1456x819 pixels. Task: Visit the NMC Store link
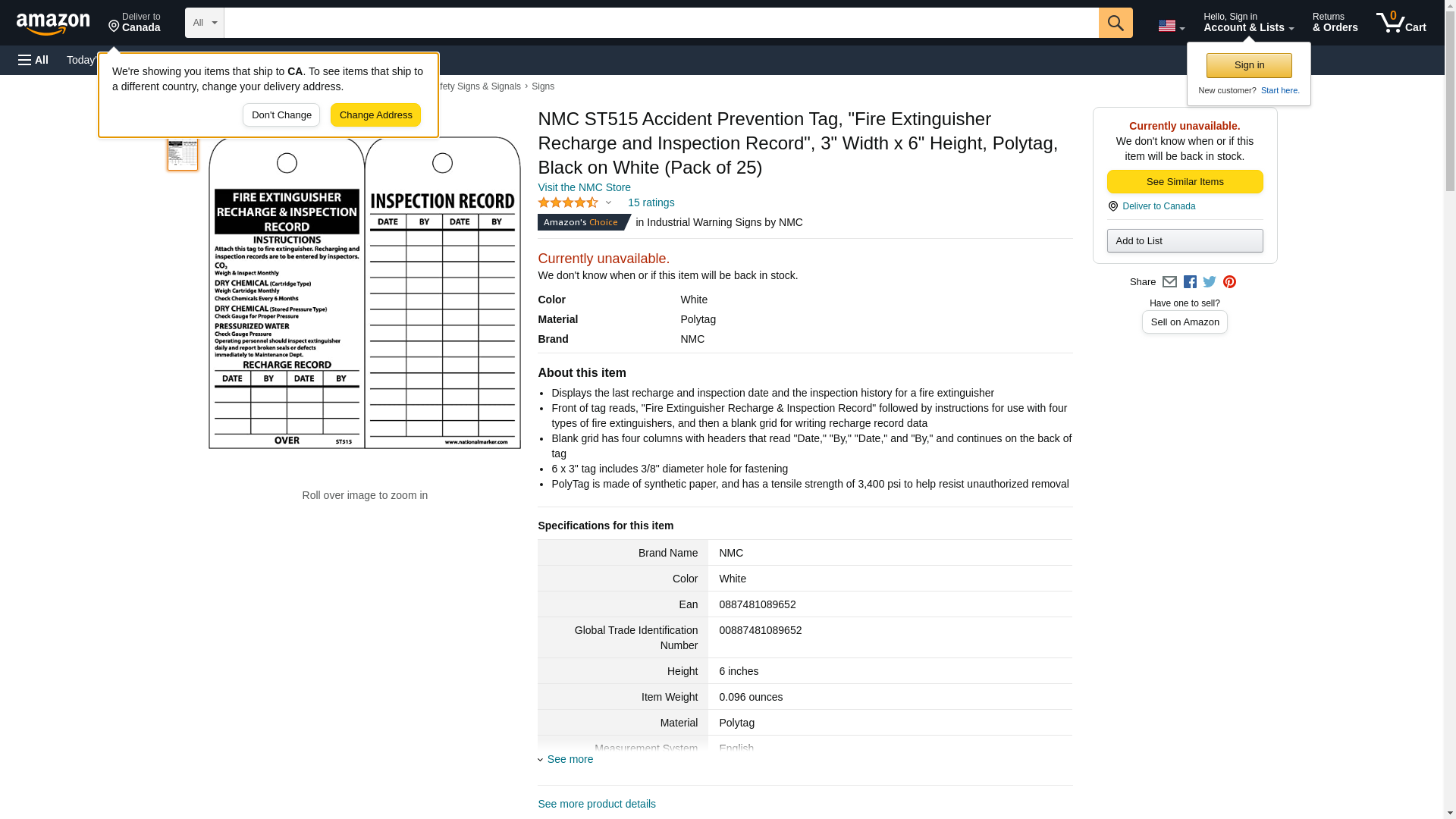[x=584, y=187]
